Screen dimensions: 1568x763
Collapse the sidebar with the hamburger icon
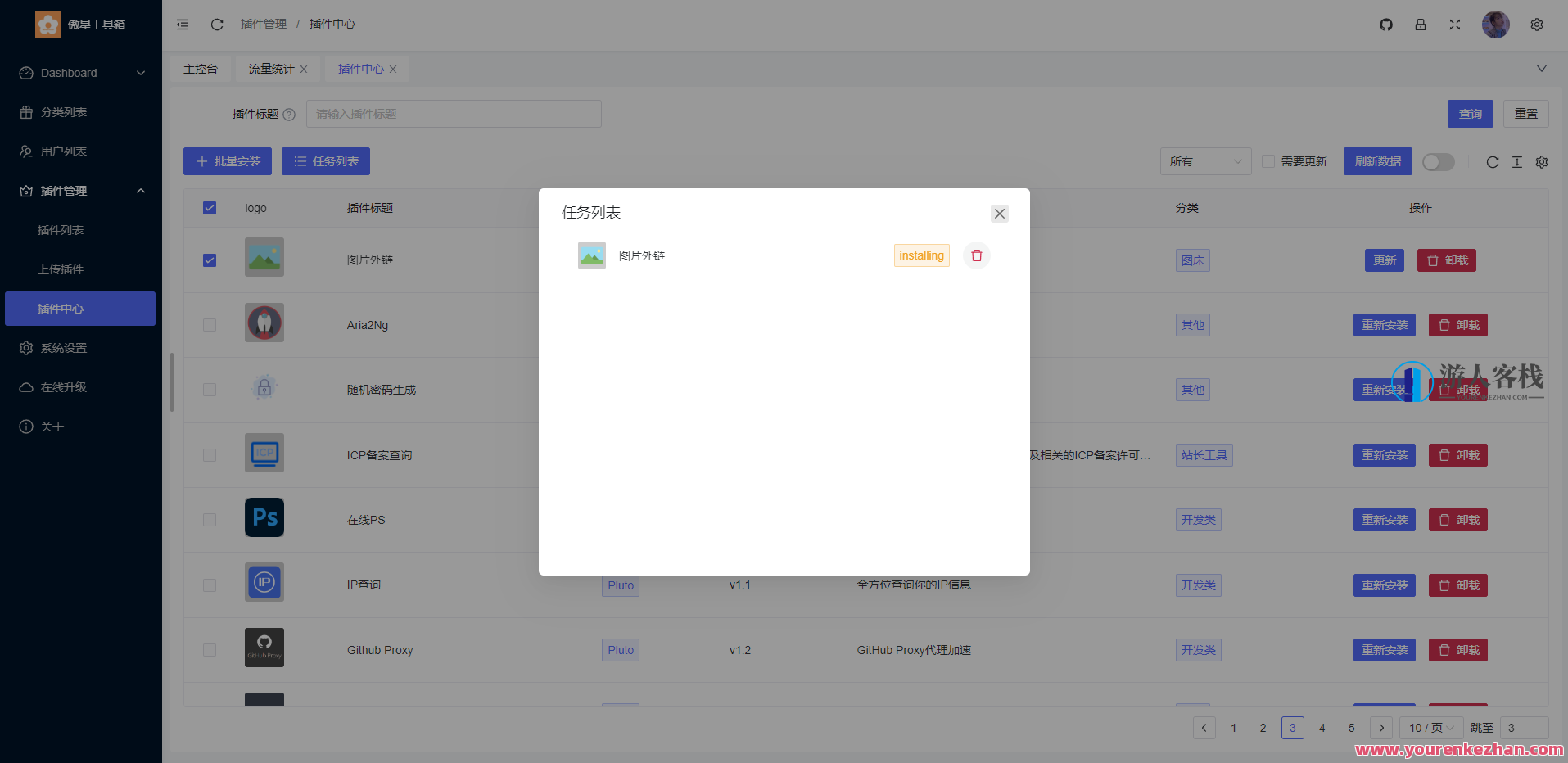182,25
